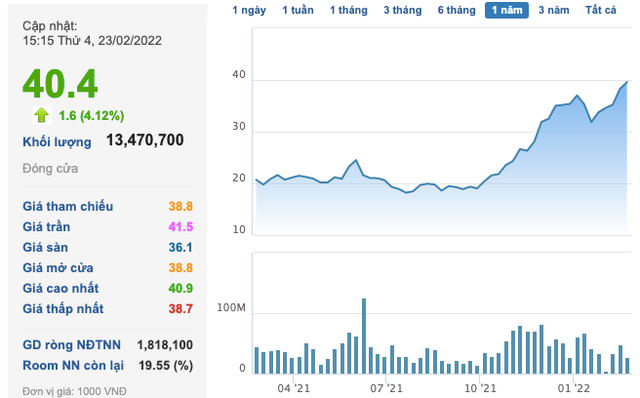Click the 'Đơn vị giá: 1000 VNĐ' note
The image size is (640, 398).
[x=74, y=391]
